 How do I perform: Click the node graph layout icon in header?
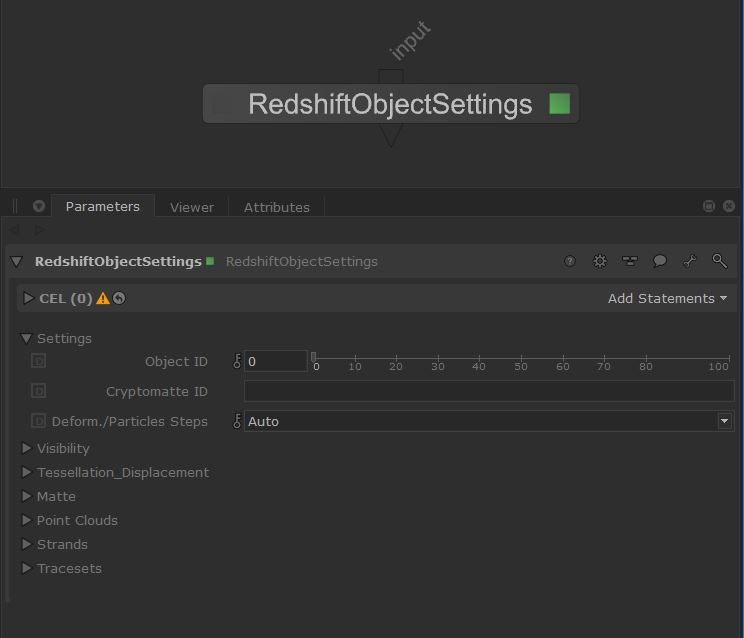pos(630,261)
